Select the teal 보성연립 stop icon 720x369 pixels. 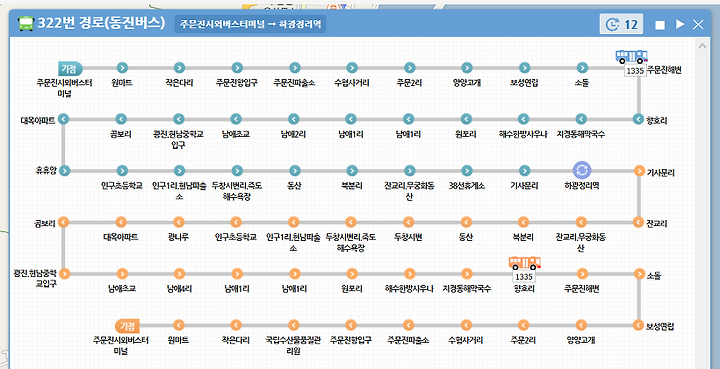click(524, 68)
